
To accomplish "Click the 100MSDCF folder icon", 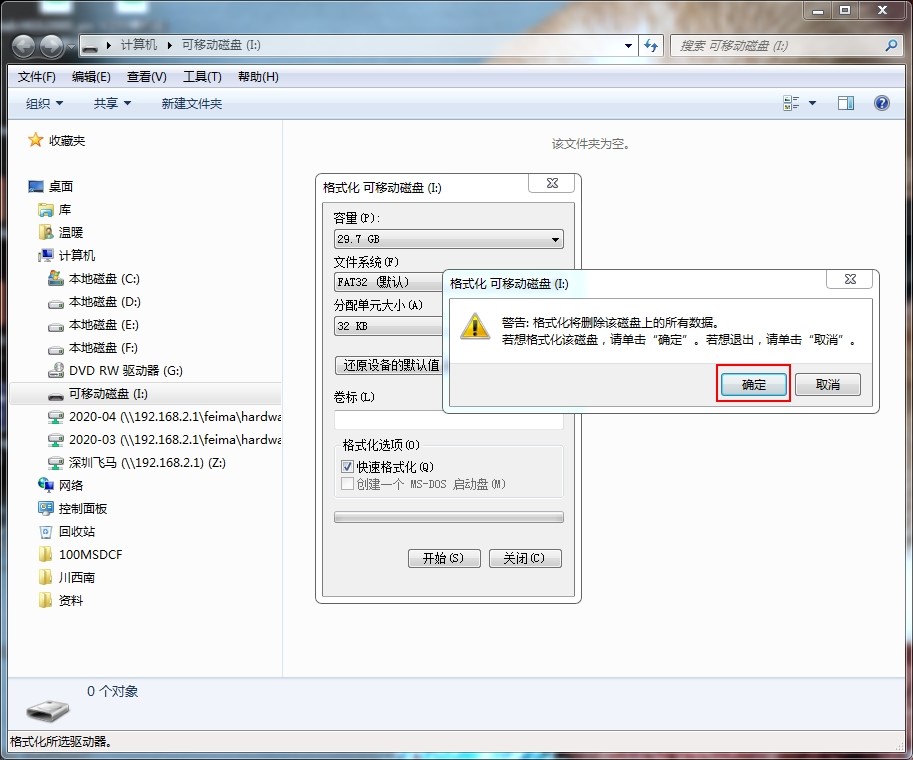I will tap(45, 554).
